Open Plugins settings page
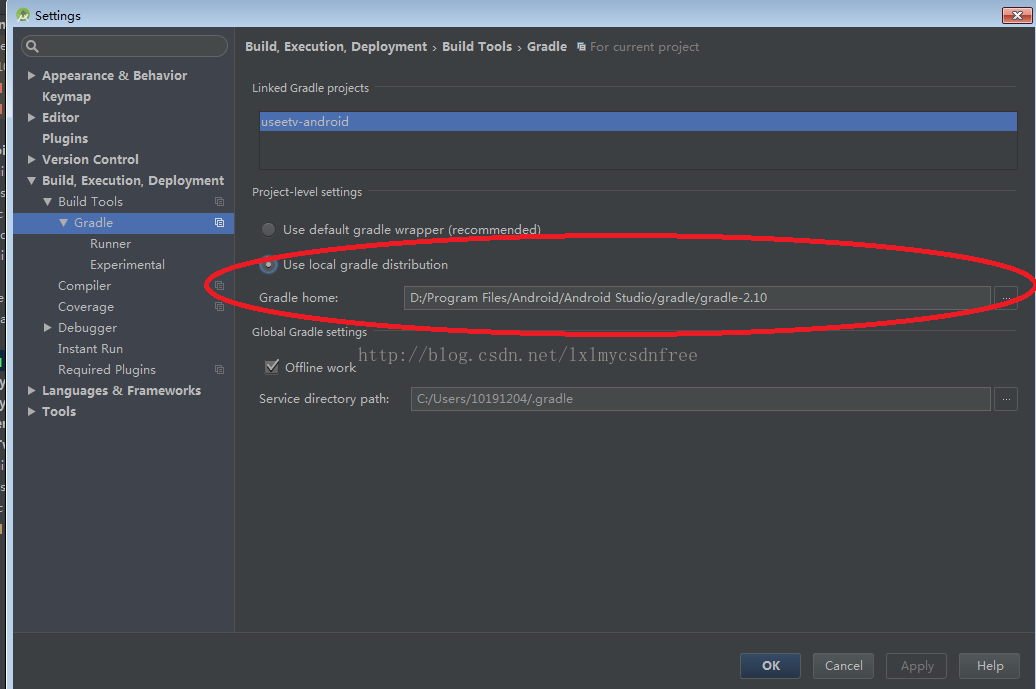1036x689 pixels. tap(65, 139)
